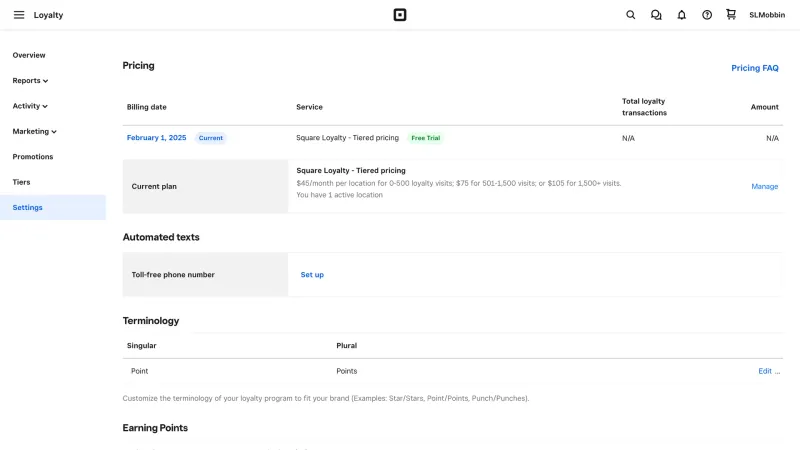This screenshot has width=800, height=450.
Task: Click the Automated texts heading
Action: [x=161, y=237]
